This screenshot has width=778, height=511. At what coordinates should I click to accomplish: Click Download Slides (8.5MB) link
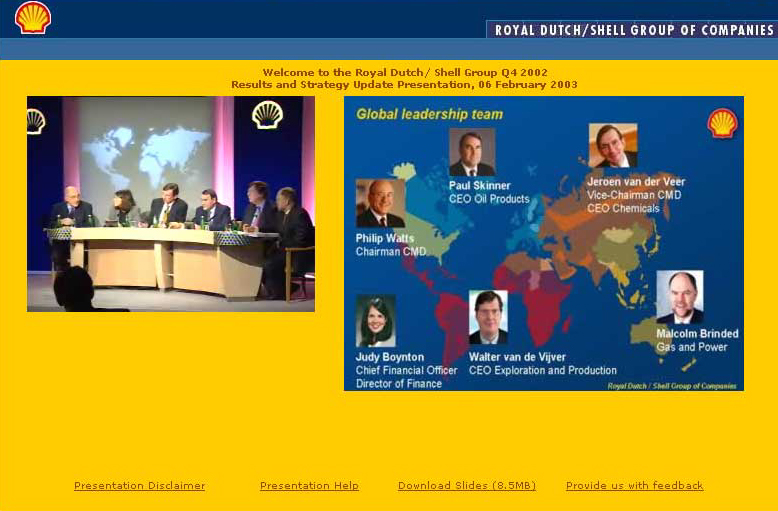coord(467,486)
